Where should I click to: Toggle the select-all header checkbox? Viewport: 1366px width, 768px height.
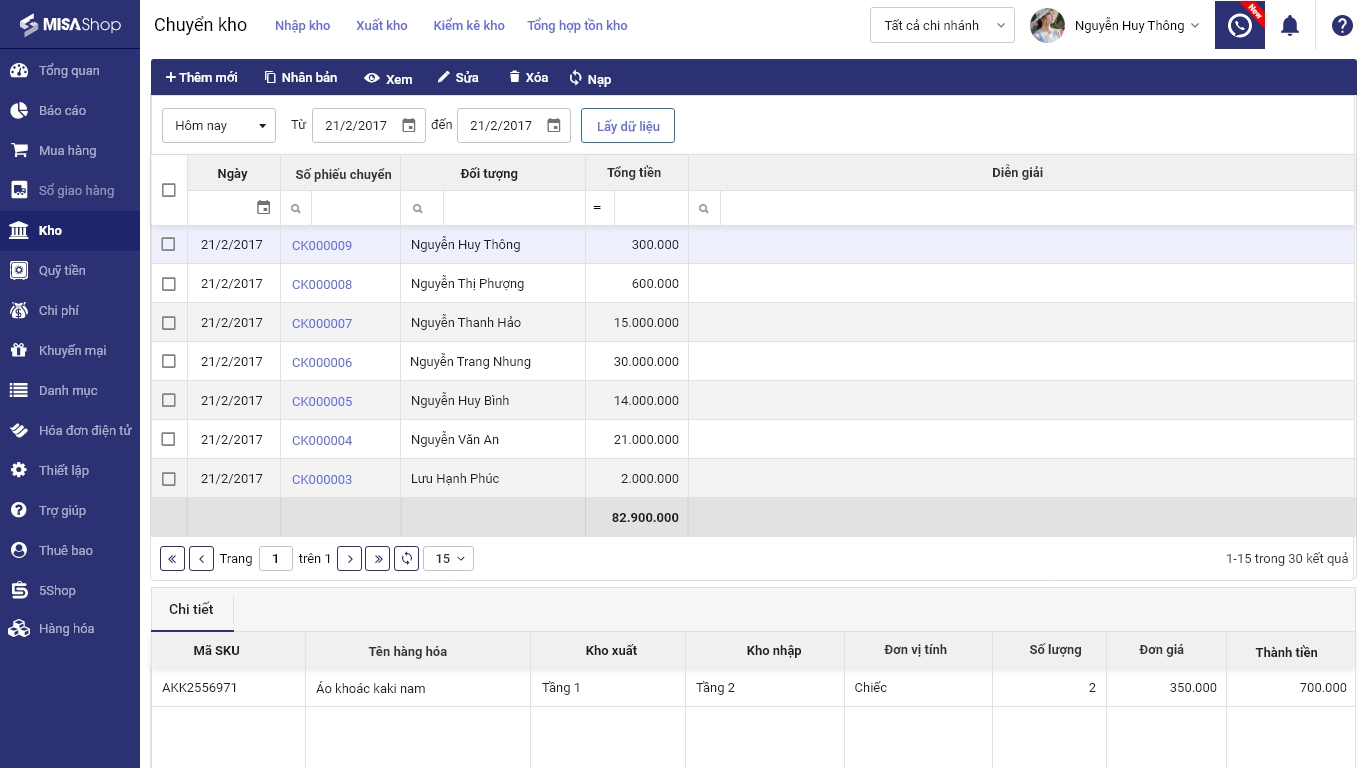click(x=168, y=190)
